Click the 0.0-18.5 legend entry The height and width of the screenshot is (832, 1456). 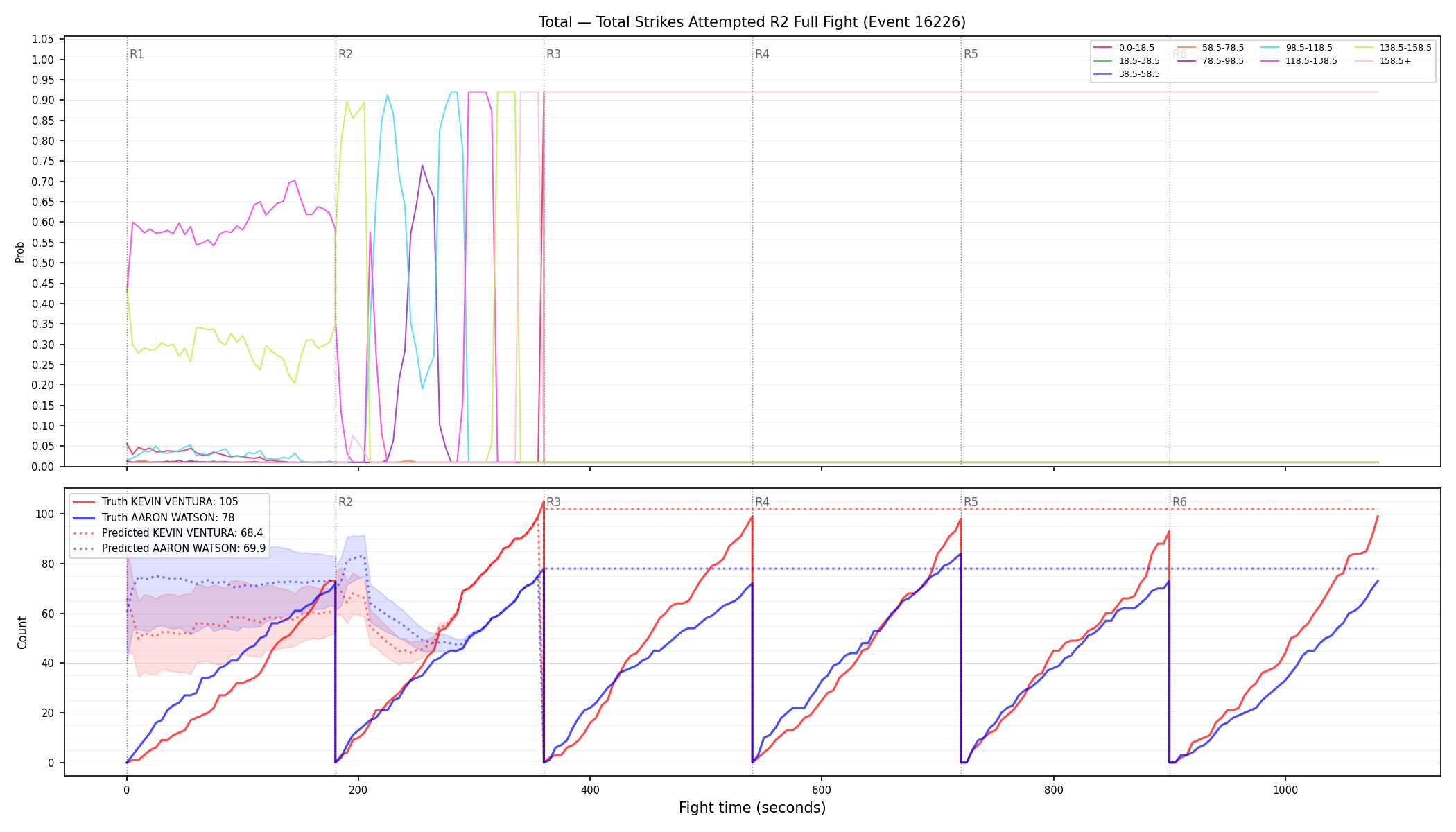click(x=1124, y=48)
